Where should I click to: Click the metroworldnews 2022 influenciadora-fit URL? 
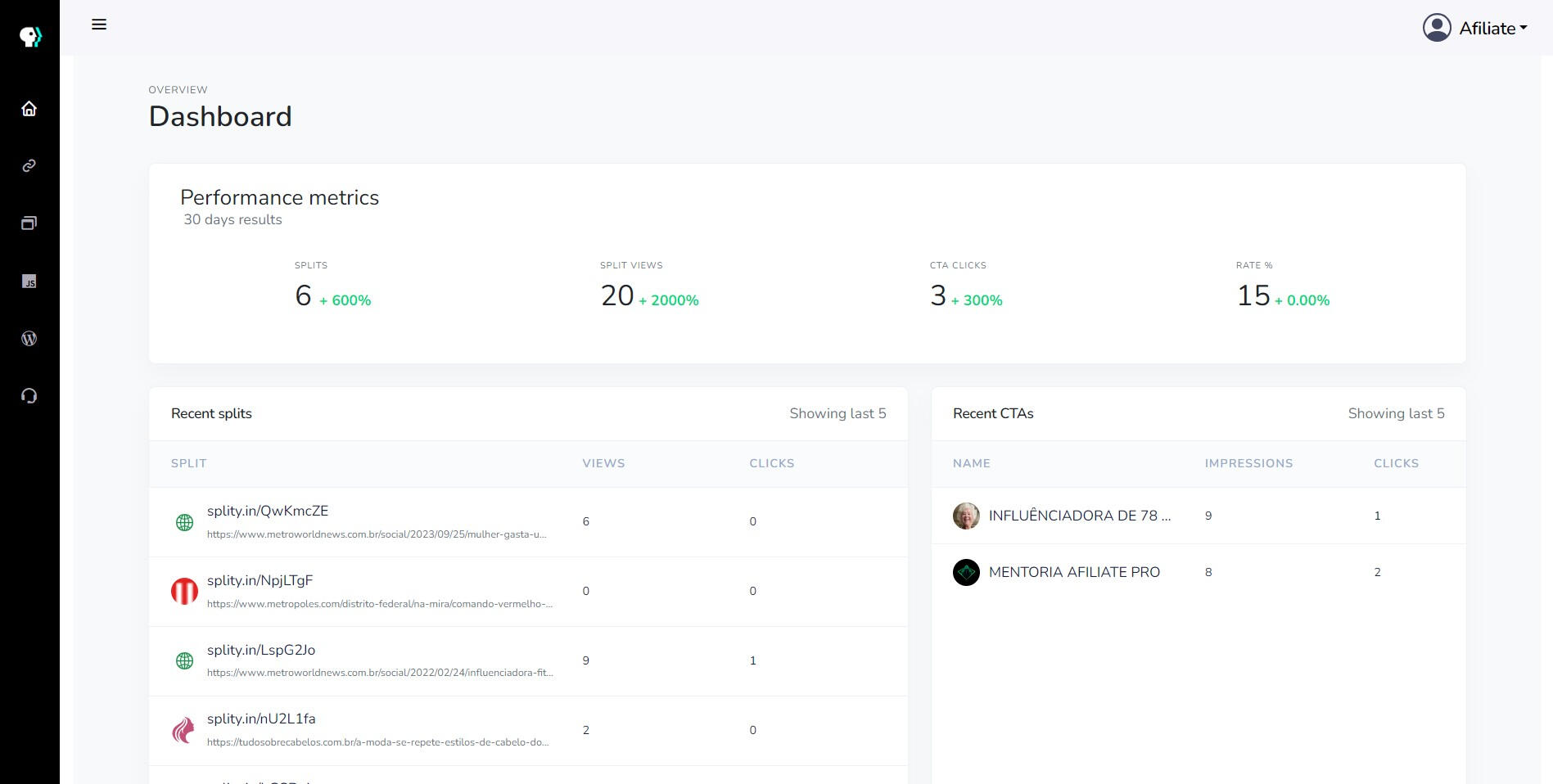pyautogui.click(x=381, y=673)
